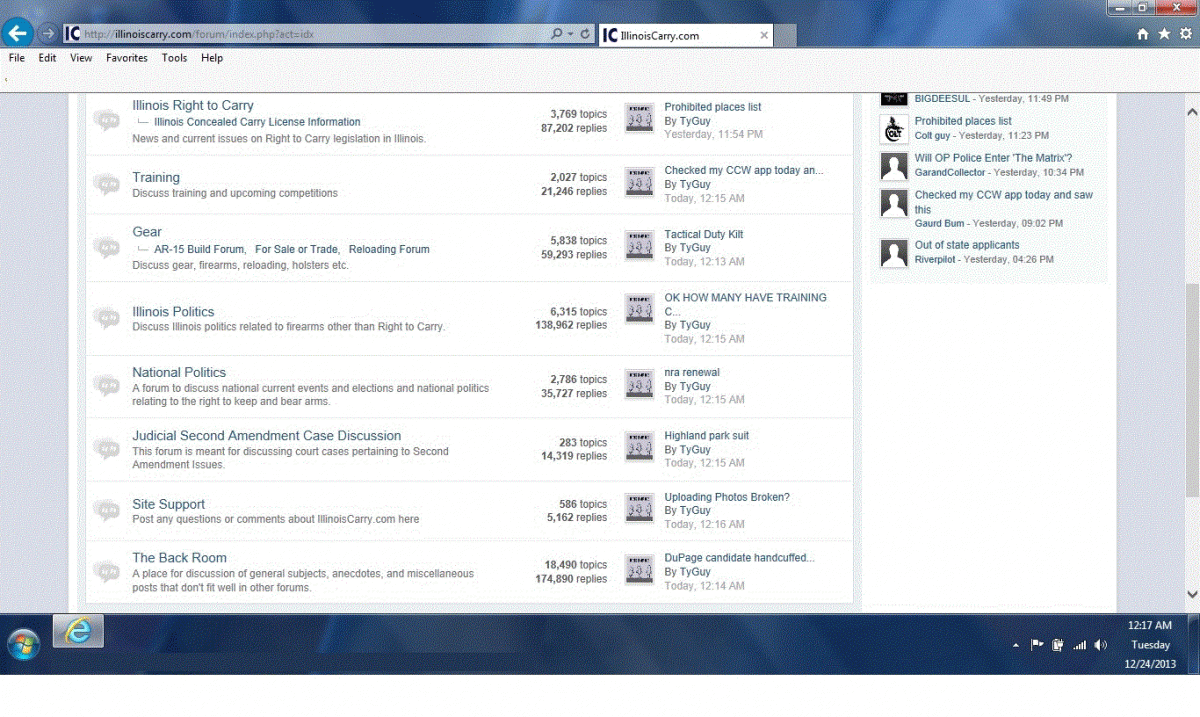Click GarandCollector avatar in sidebar
This screenshot has width=1200, height=717.
point(894,166)
